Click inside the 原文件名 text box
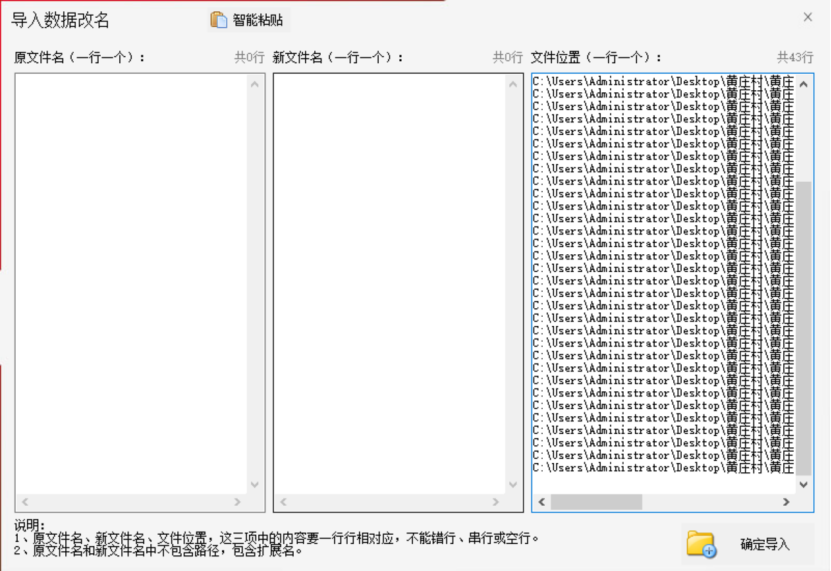Viewport: 831px width, 571px height. [x=130, y=280]
